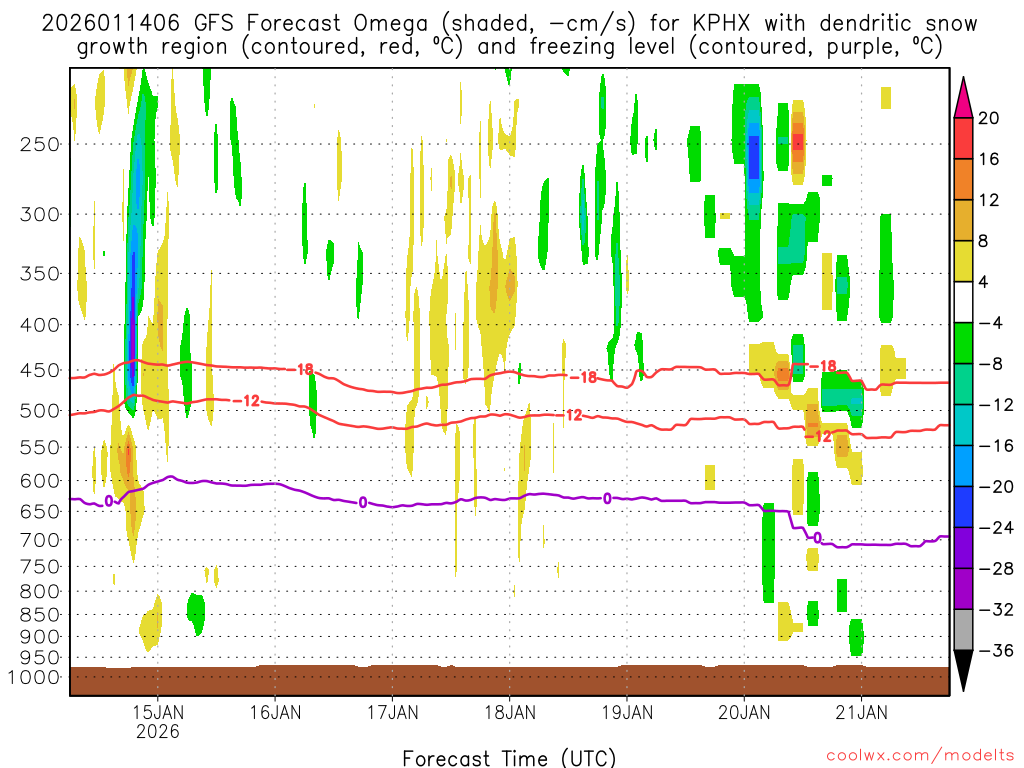
Task: Click the 750 pressure level label
Action: [x=40, y=567]
